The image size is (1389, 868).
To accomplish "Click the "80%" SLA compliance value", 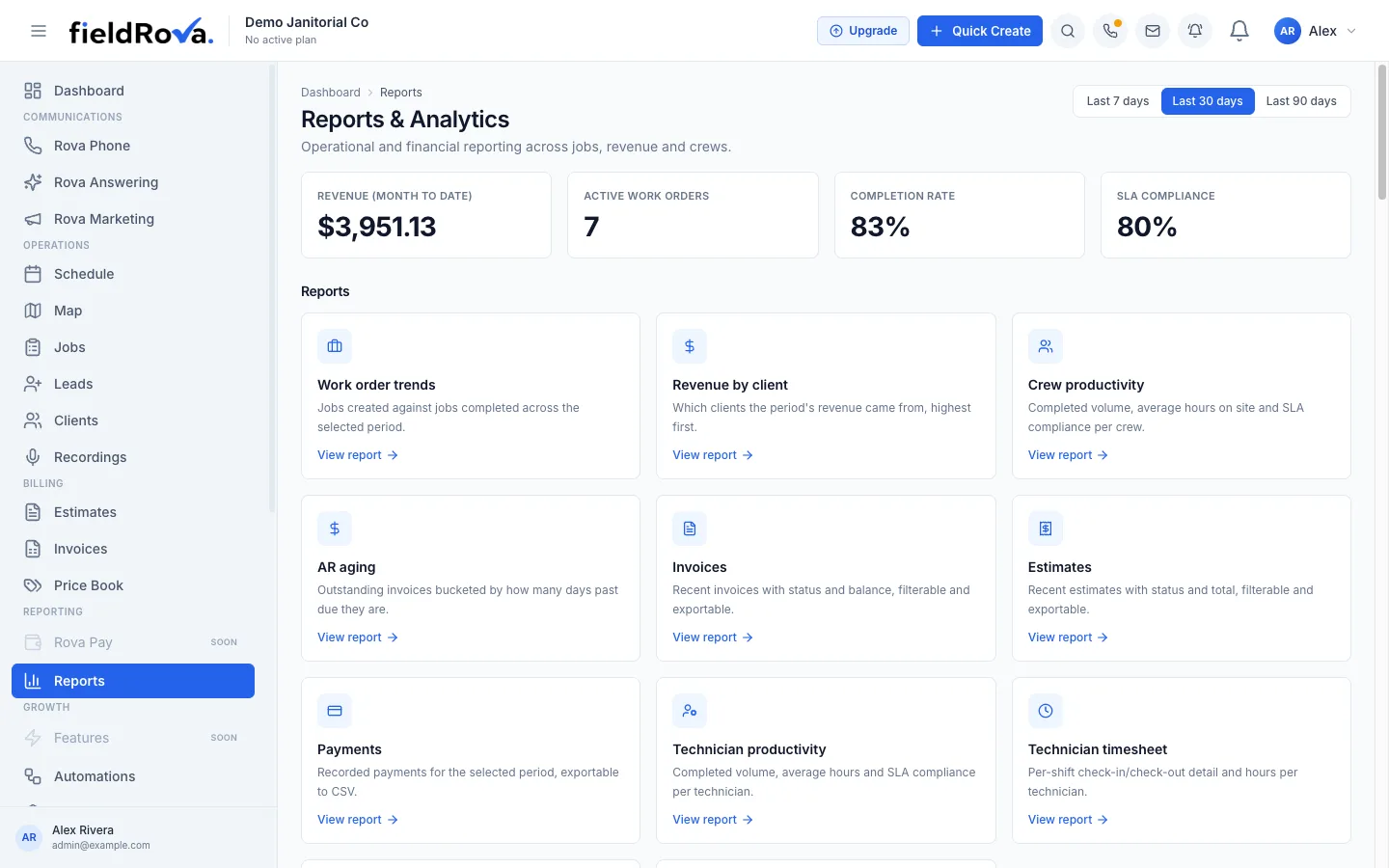I will click(1147, 227).
